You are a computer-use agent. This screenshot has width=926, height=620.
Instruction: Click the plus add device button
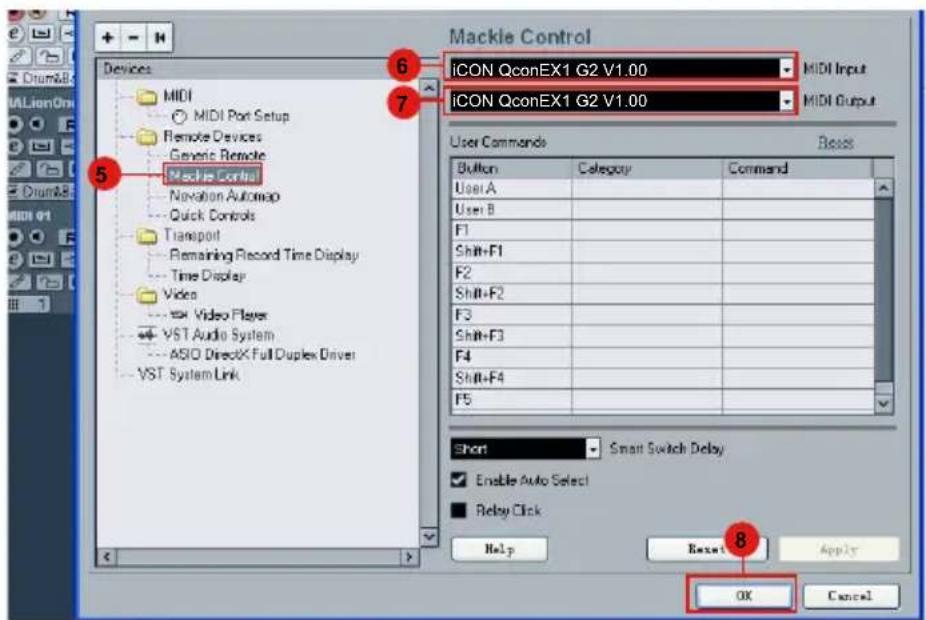(107, 38)
